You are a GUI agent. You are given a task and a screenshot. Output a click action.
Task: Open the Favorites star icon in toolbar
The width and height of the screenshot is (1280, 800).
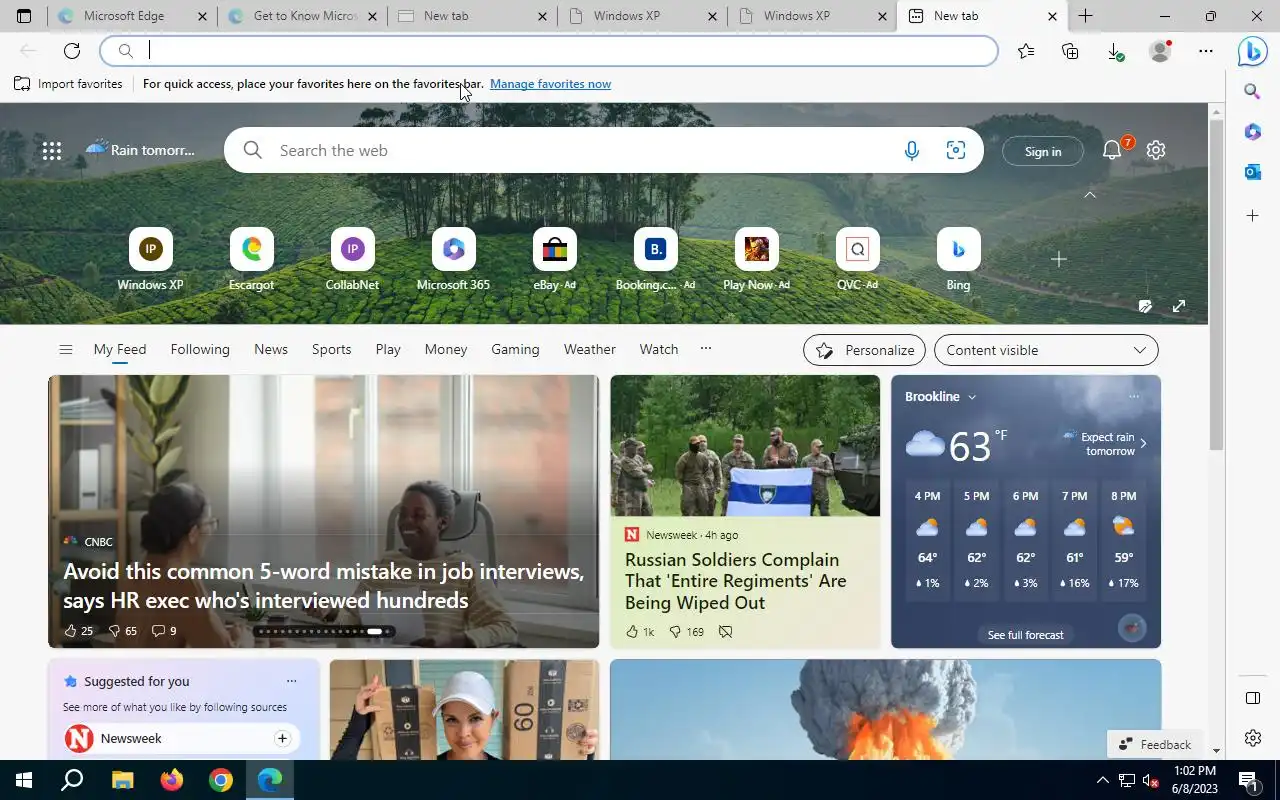[x=1026, y=51]
